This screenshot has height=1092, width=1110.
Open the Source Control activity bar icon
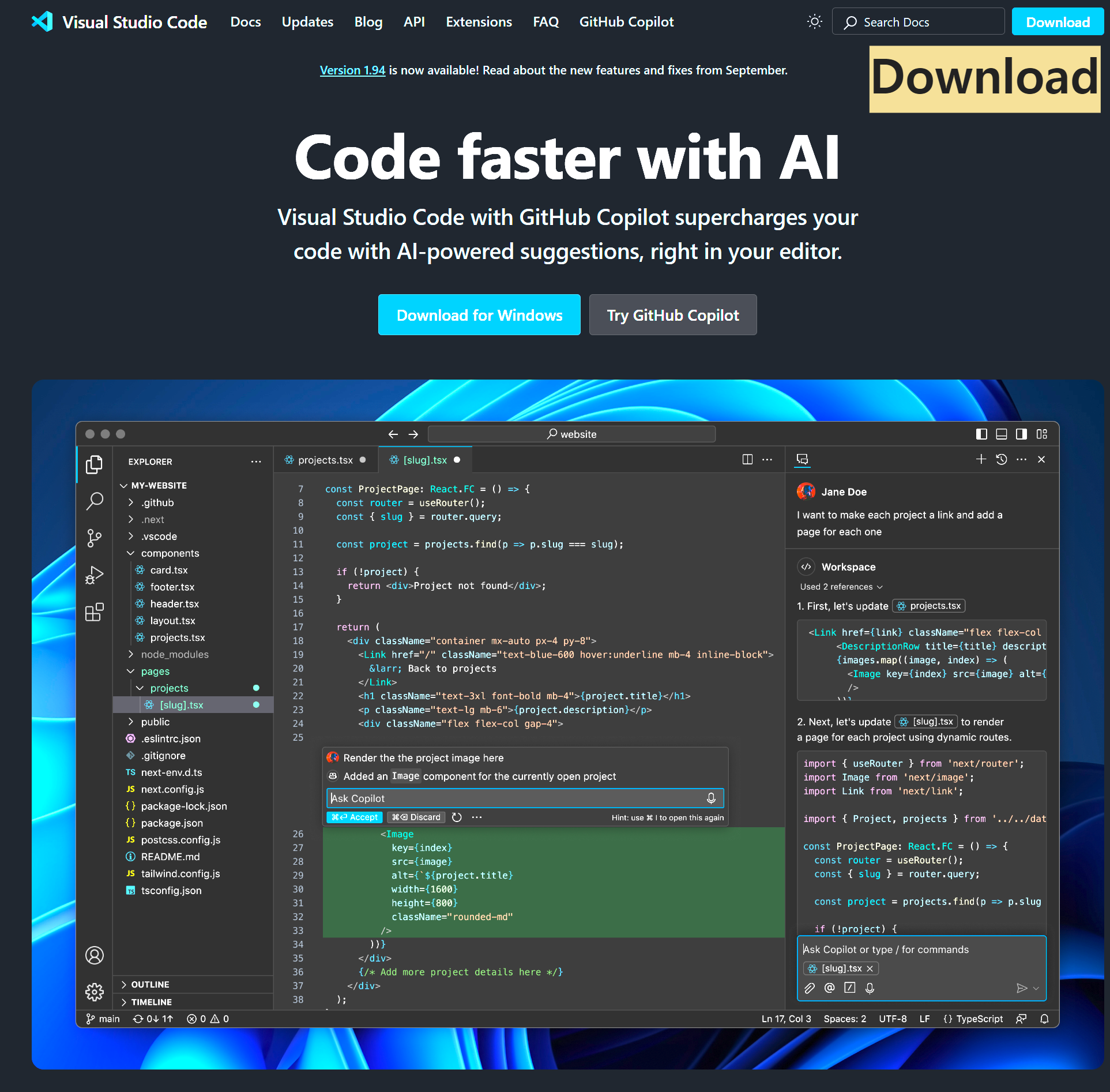94,538
